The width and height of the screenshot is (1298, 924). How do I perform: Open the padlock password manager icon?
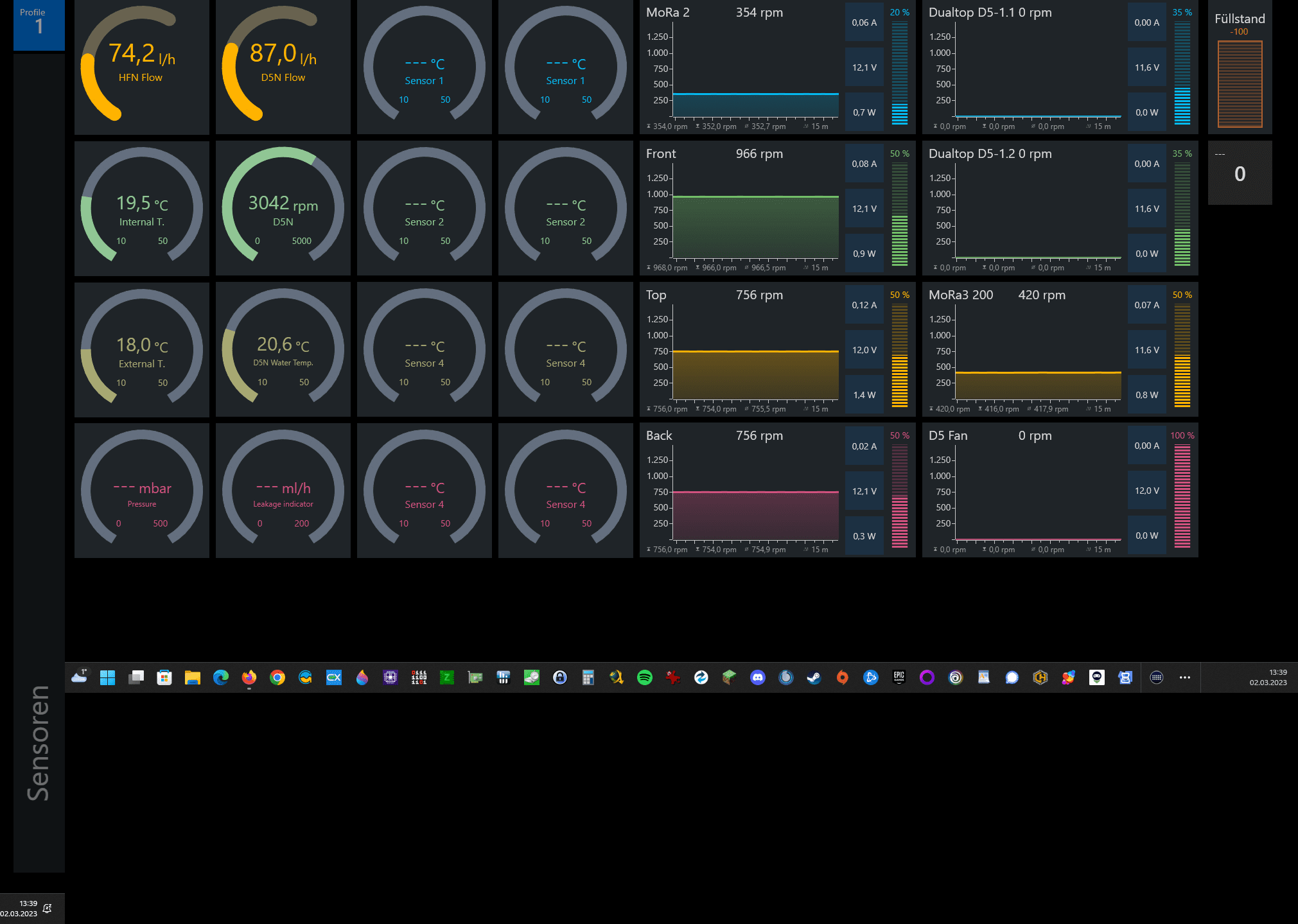pyautogui.click(x=560, y=677)
